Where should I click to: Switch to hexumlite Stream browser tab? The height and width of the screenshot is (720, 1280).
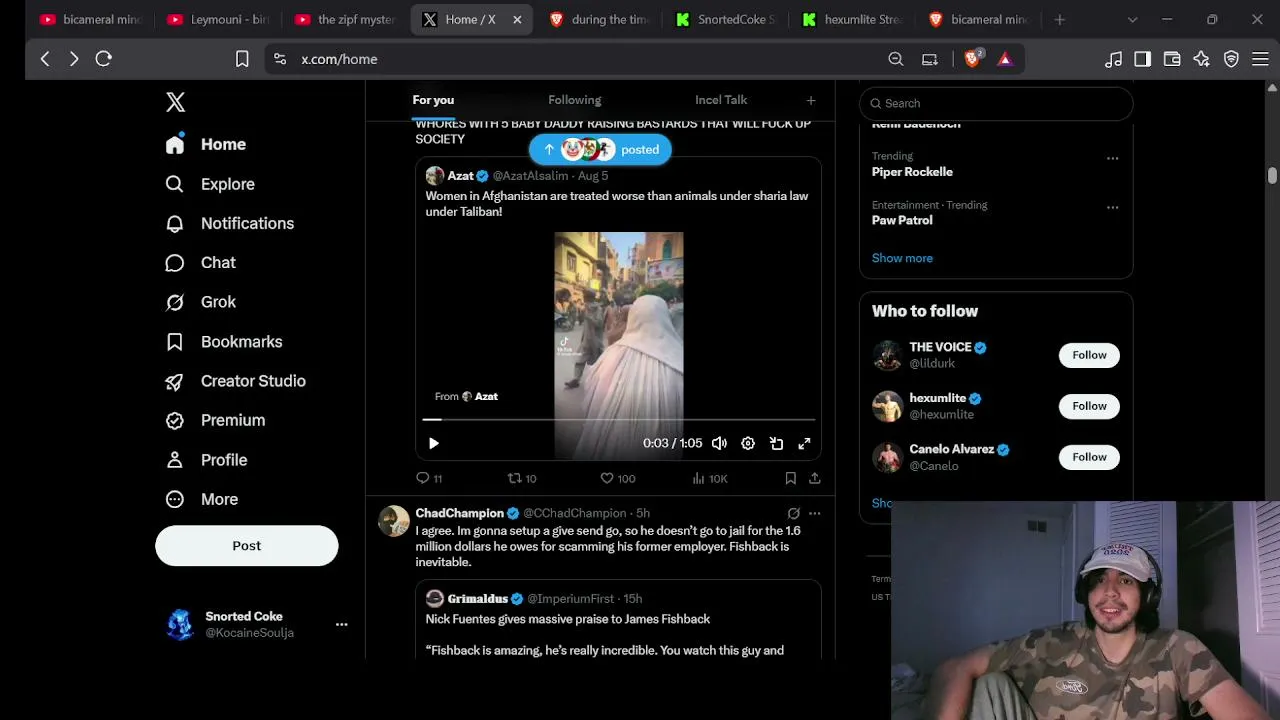pos(852,20)
